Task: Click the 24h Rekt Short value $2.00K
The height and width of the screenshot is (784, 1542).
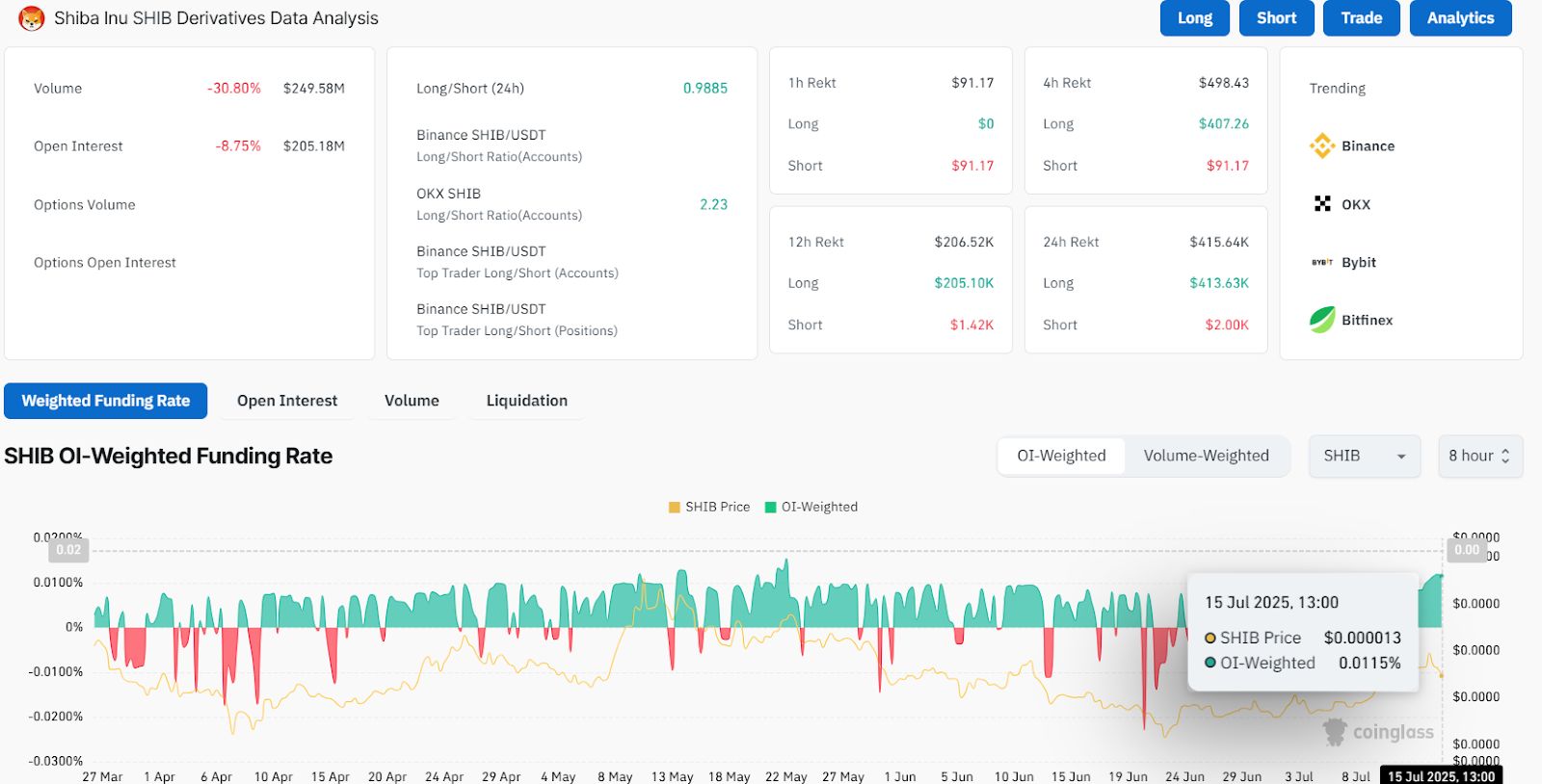Action: tap(1227, 325)
